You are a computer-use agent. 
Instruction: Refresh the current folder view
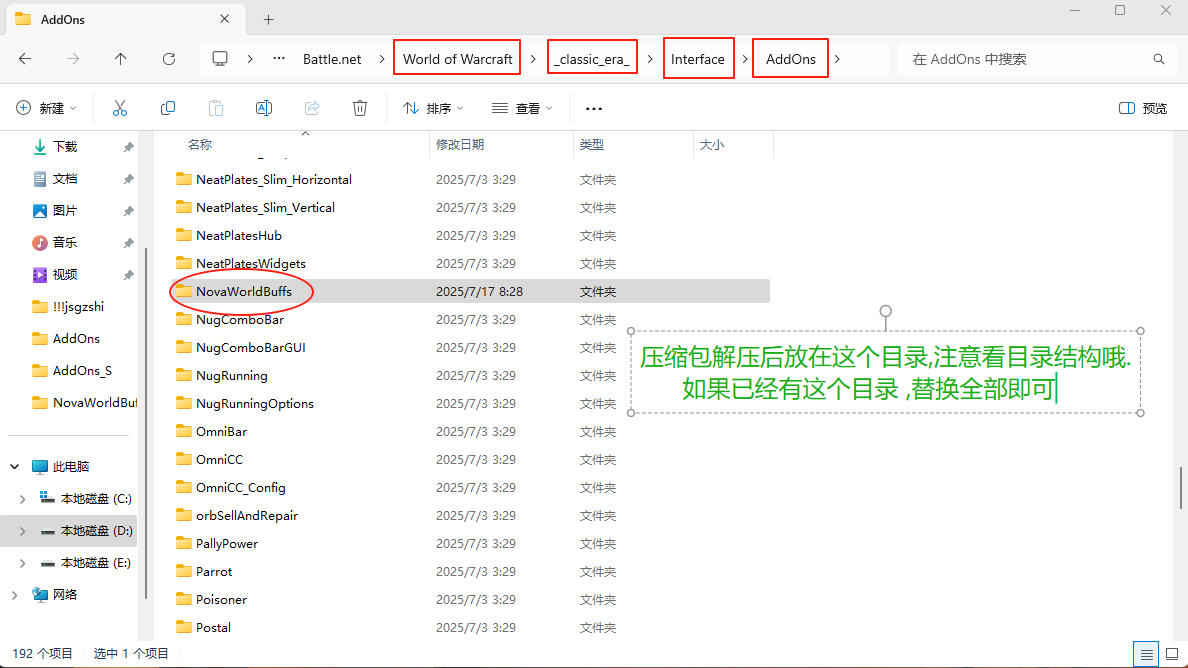(169, 59)
